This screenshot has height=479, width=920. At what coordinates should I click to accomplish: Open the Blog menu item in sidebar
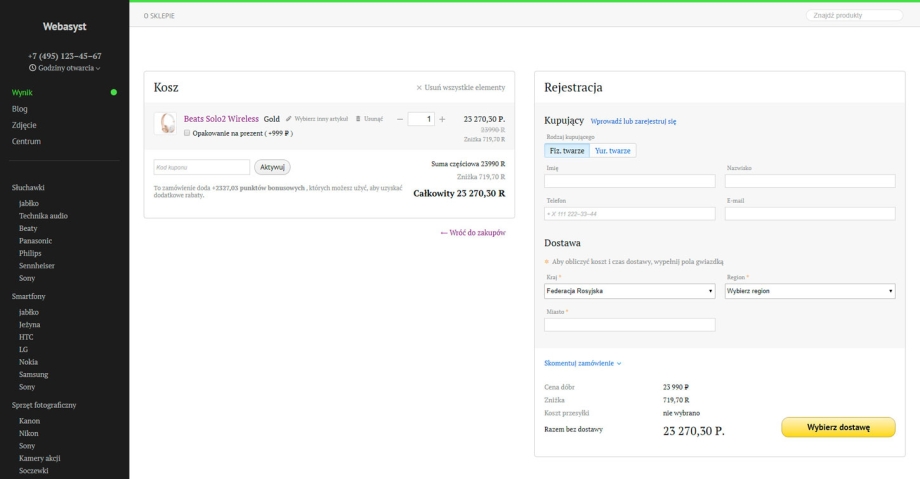coord(20,108)
